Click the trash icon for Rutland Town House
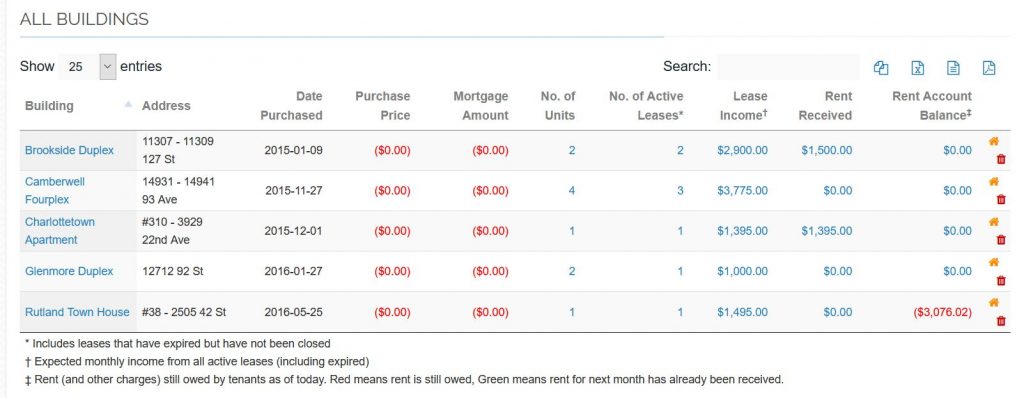 (1001, 321)
